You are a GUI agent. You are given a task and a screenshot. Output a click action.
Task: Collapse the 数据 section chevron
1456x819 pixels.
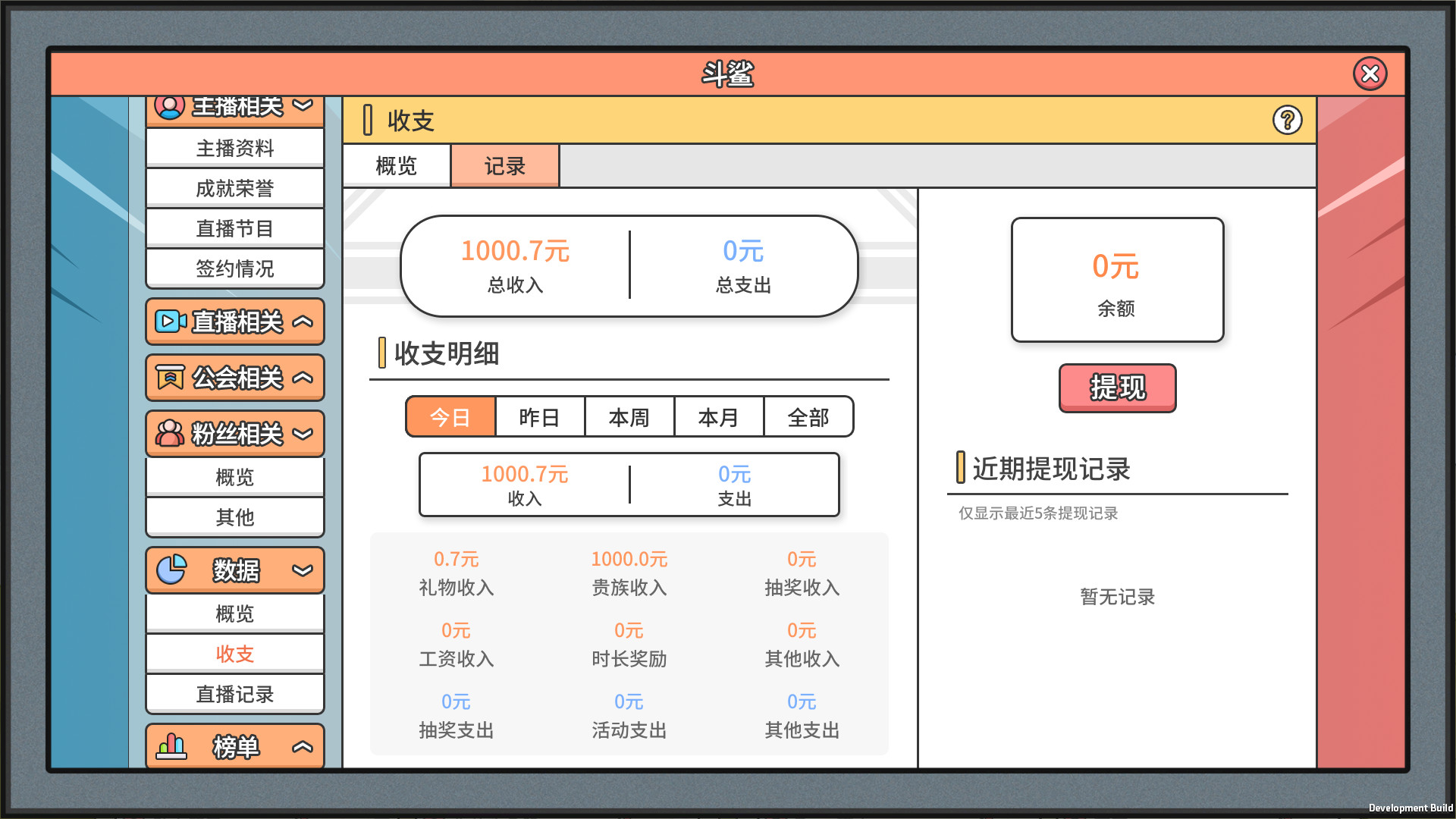301,570
